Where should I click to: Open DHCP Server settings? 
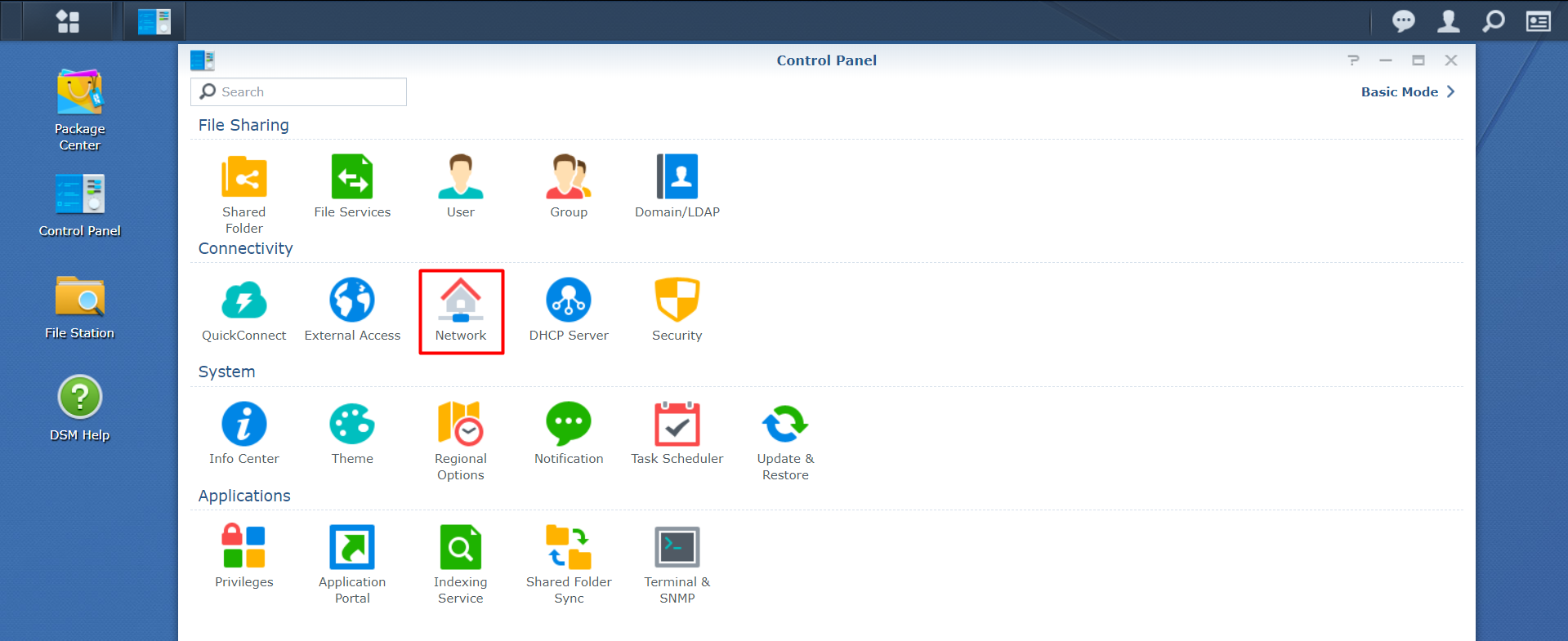pos(569,310)
